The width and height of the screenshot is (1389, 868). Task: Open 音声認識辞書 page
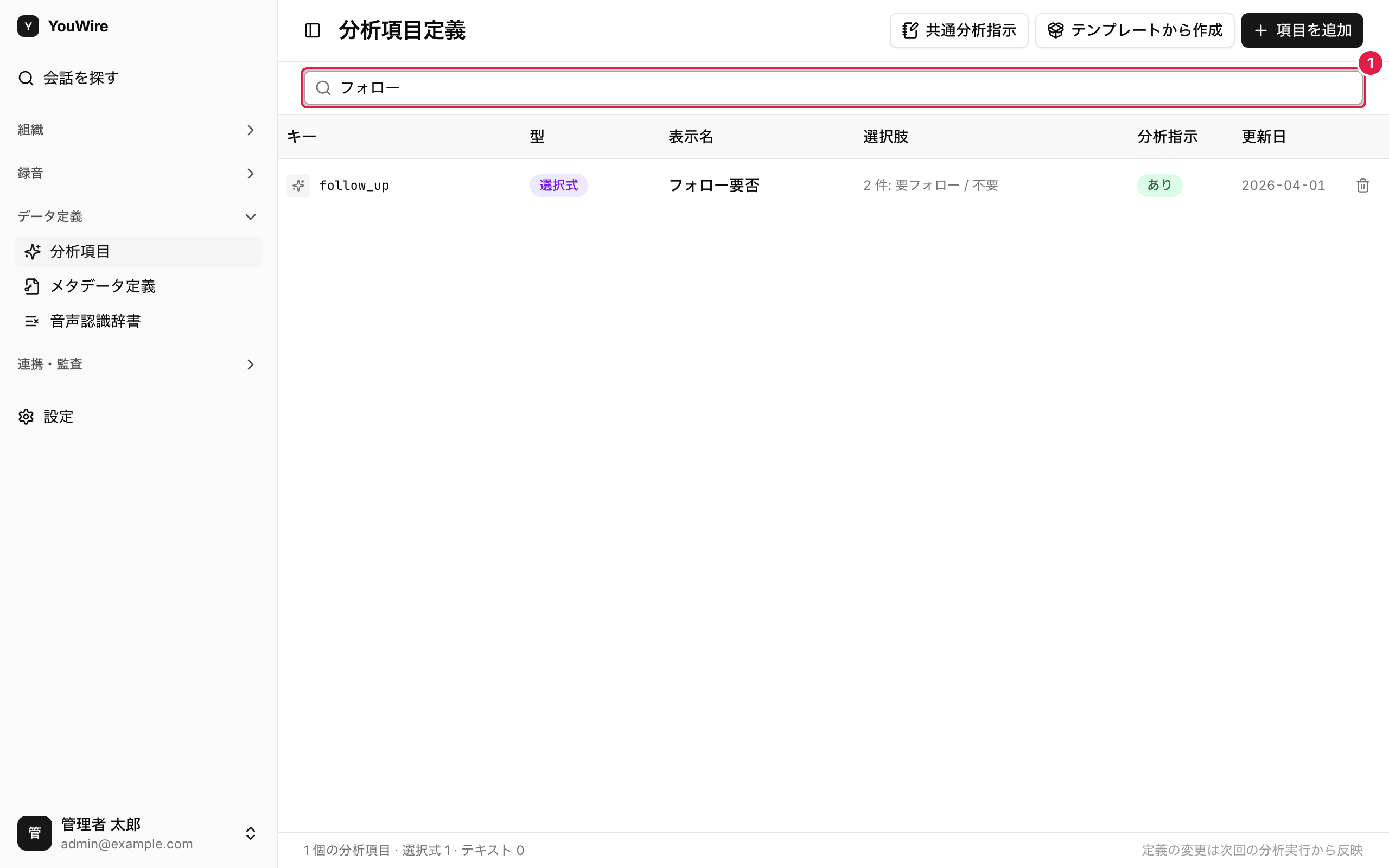pyautogui.click(x=138, y=321)
